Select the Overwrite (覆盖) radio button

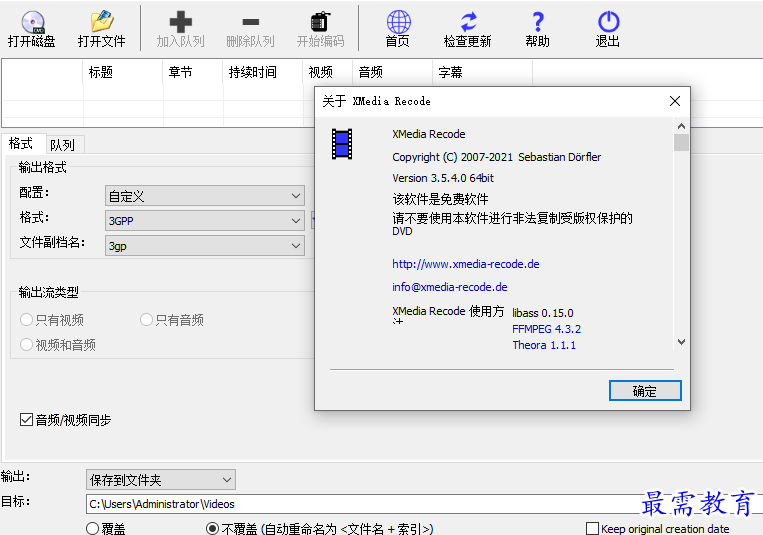tap(92, 529)
